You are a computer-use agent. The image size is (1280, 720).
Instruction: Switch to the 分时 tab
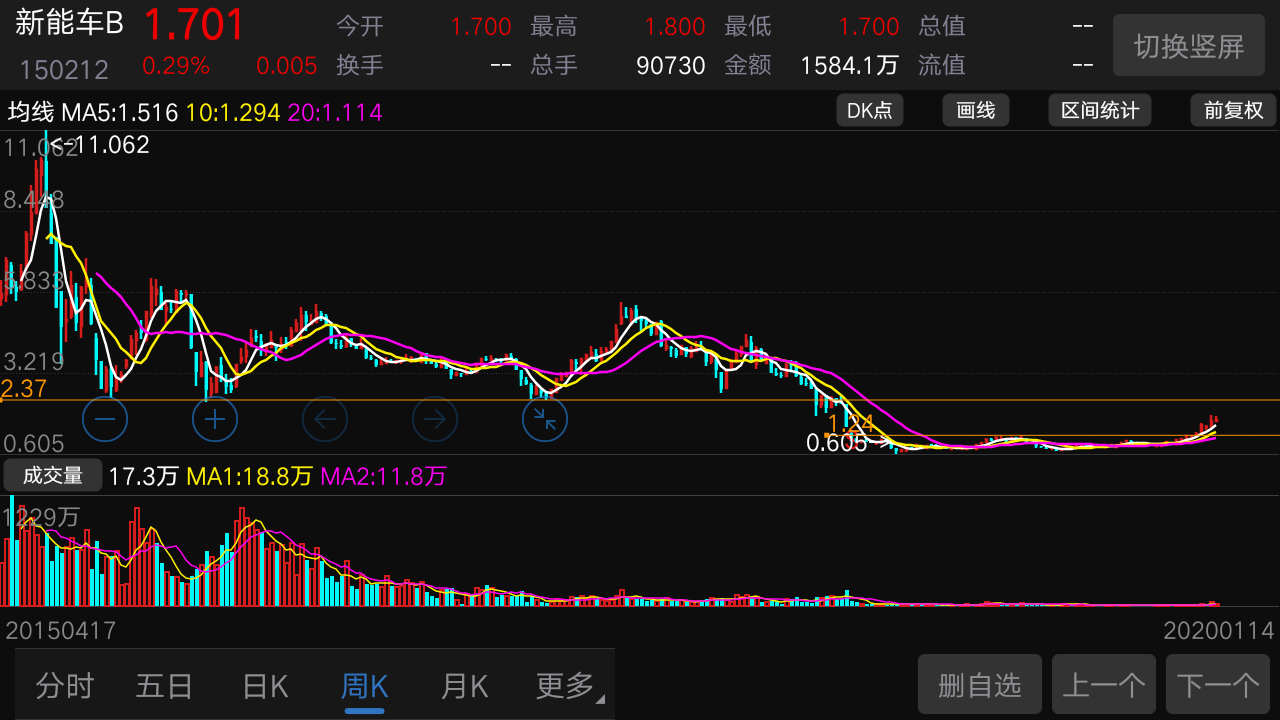pos(65,686)
